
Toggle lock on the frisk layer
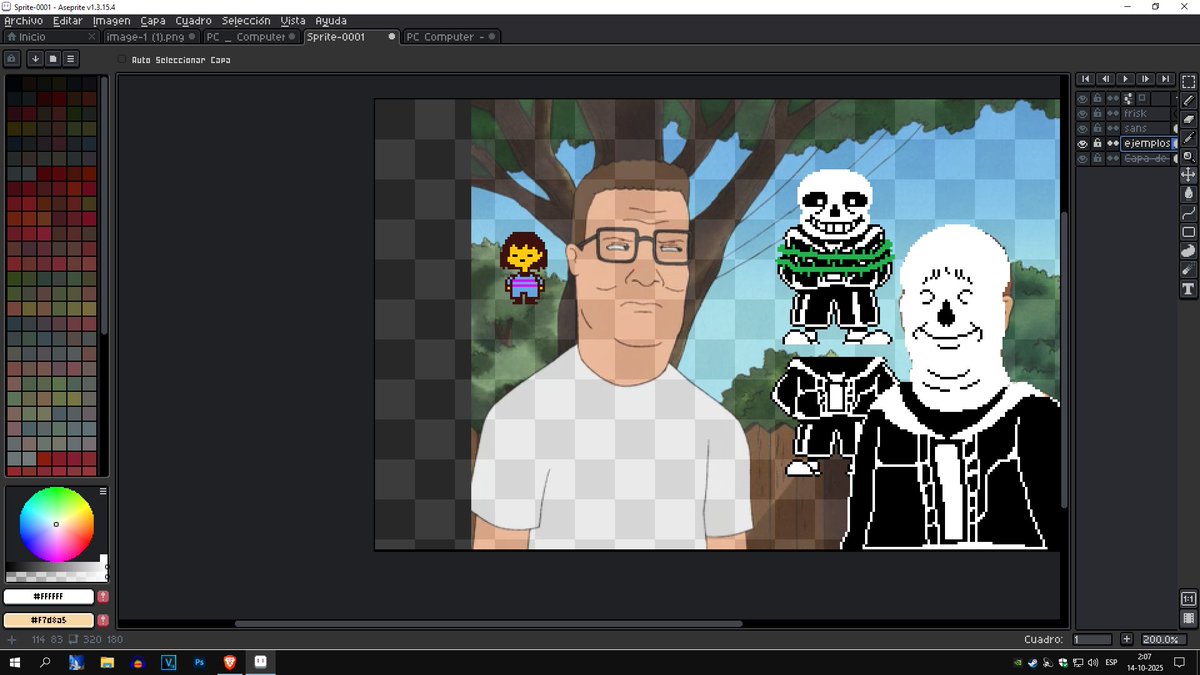coord(1098,114)
